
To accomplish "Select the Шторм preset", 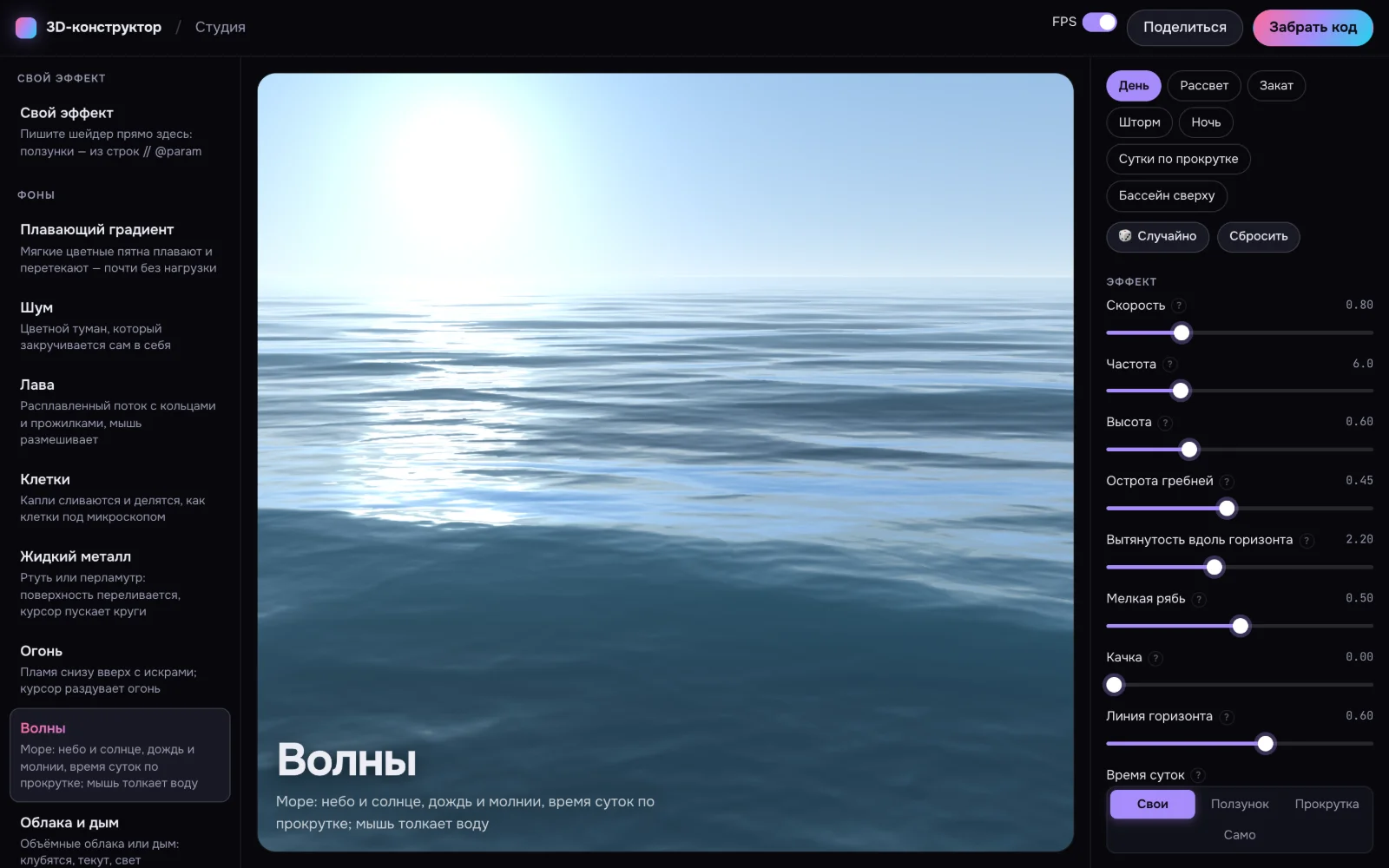I will click(x=1140, y=122).
